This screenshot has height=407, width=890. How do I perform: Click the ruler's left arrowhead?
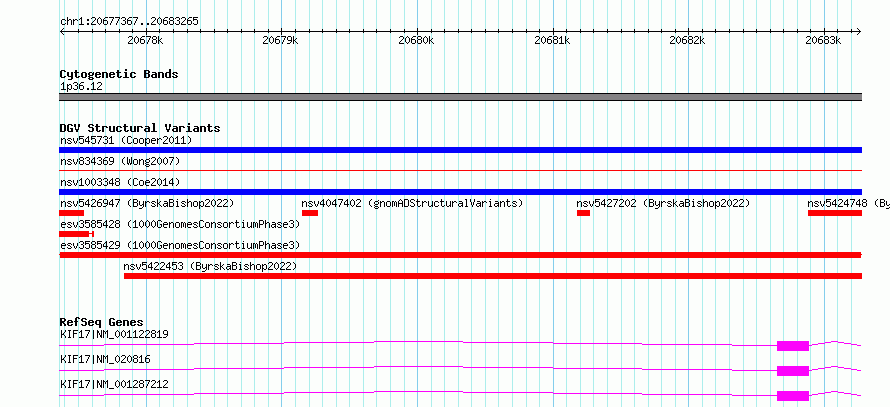61,31
